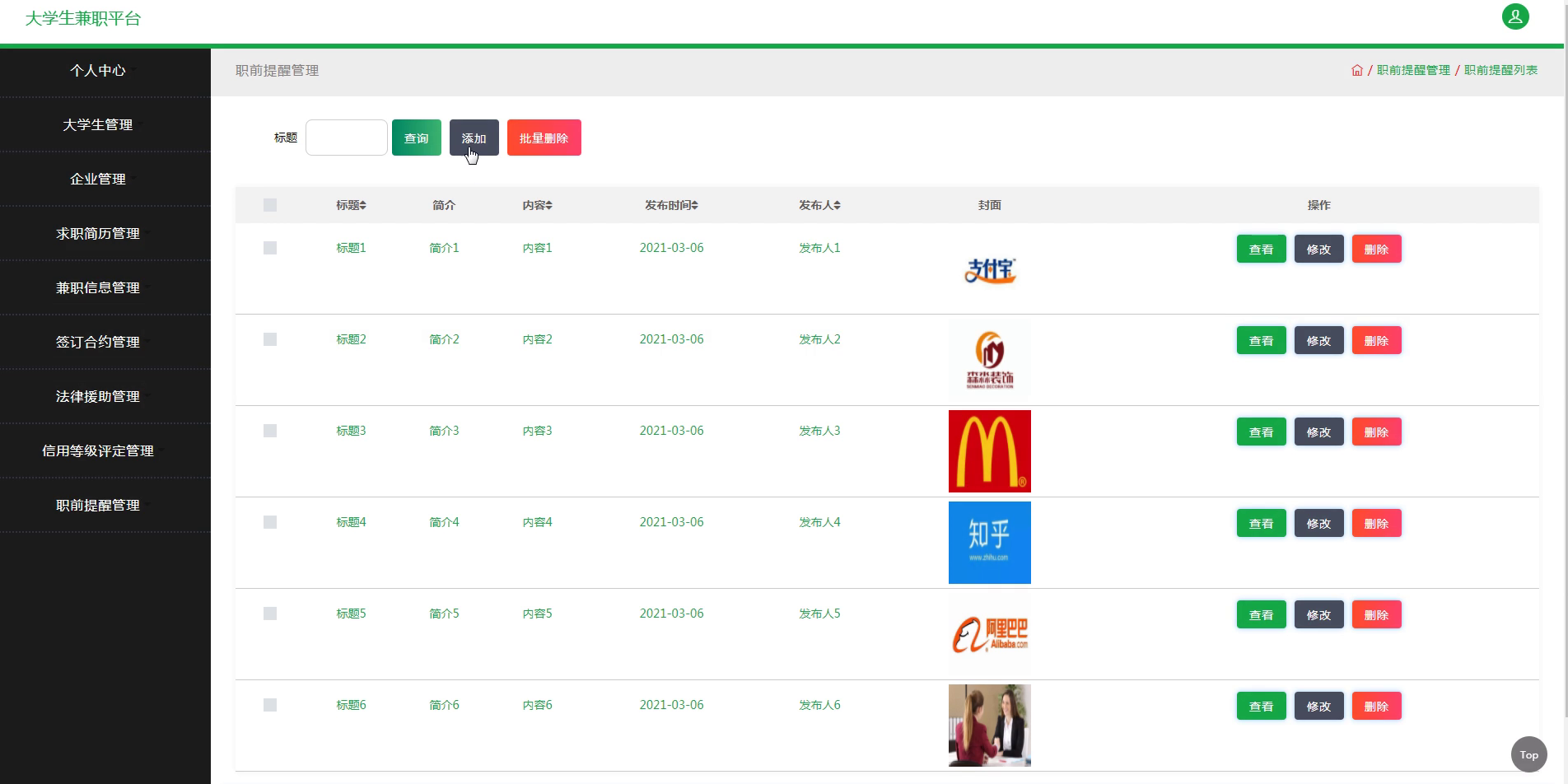This screenshot has width=1568, height=784.
Task: Click 查看 for 标题2 row
Action: pyautogui.click(x=1262, y=341)
